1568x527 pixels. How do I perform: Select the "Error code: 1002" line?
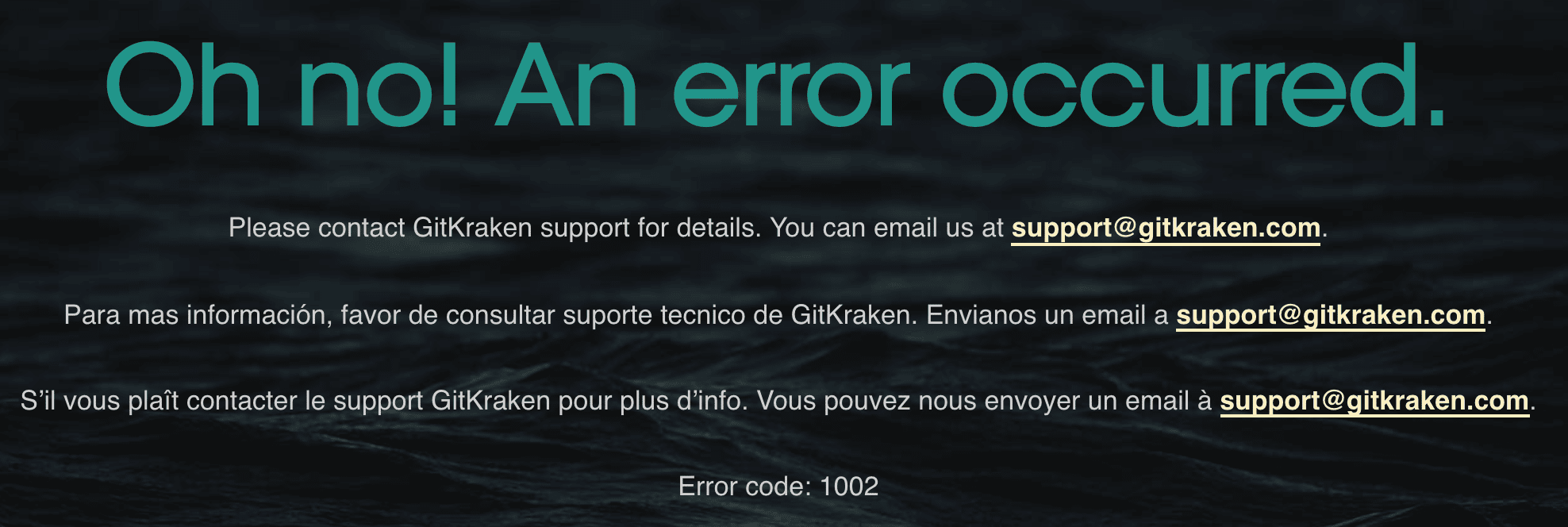[x=778, y=487]
